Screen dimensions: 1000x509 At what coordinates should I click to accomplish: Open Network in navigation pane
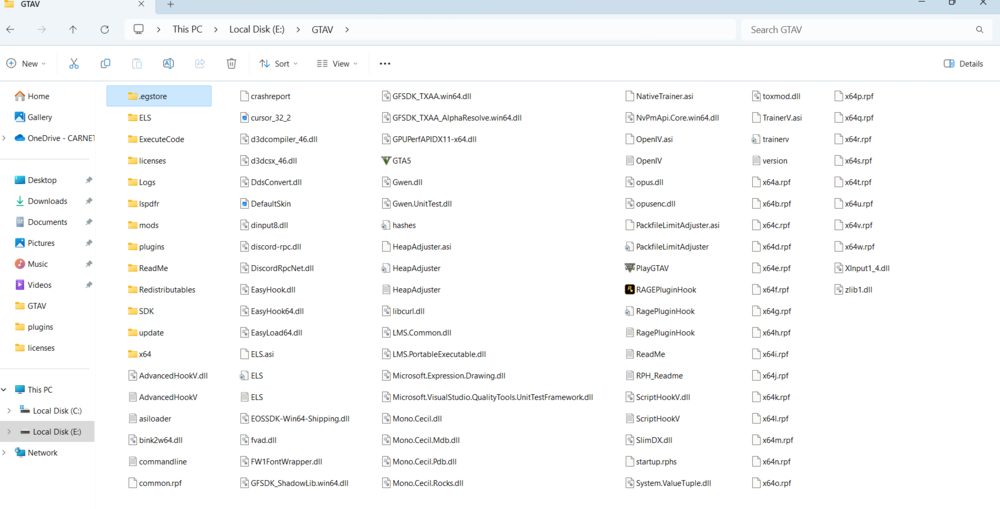[x=36, y=453]
